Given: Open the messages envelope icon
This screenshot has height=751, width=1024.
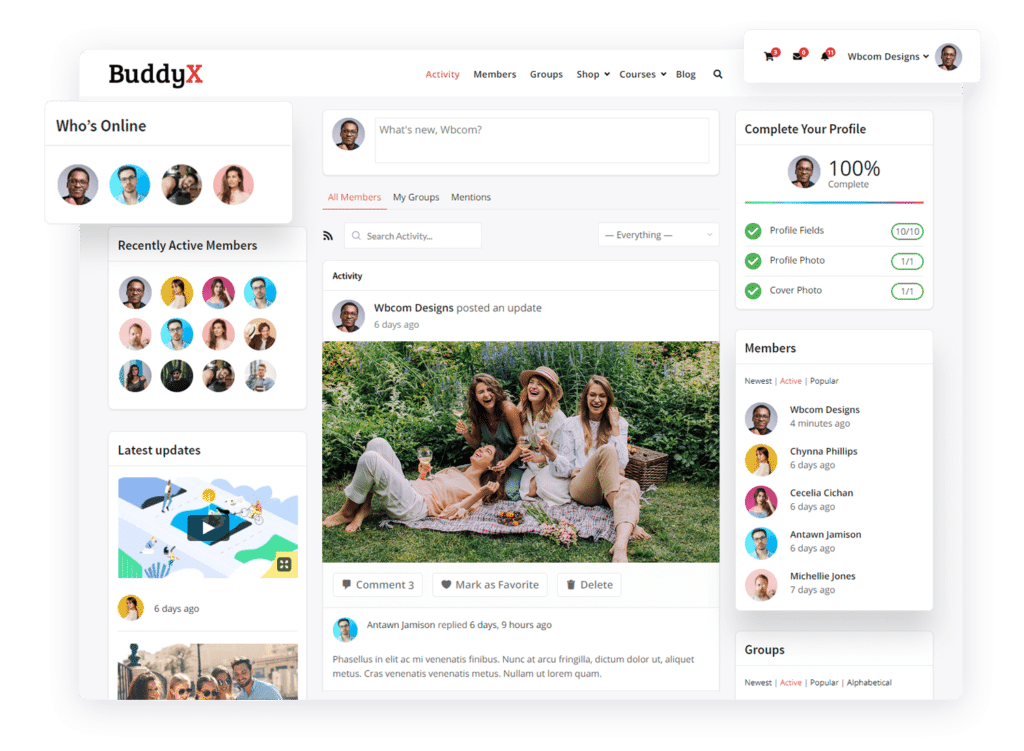Looking at the screenshot, I should (795, 56).
